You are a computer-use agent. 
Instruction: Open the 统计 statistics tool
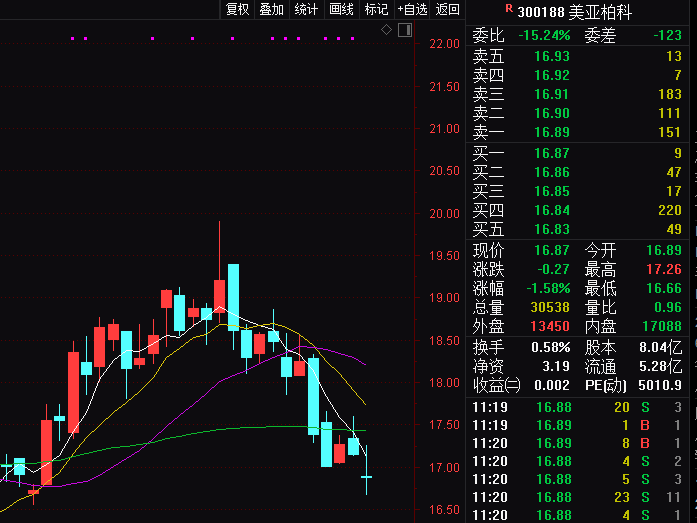pyautogui.click(x=306, y=10)
